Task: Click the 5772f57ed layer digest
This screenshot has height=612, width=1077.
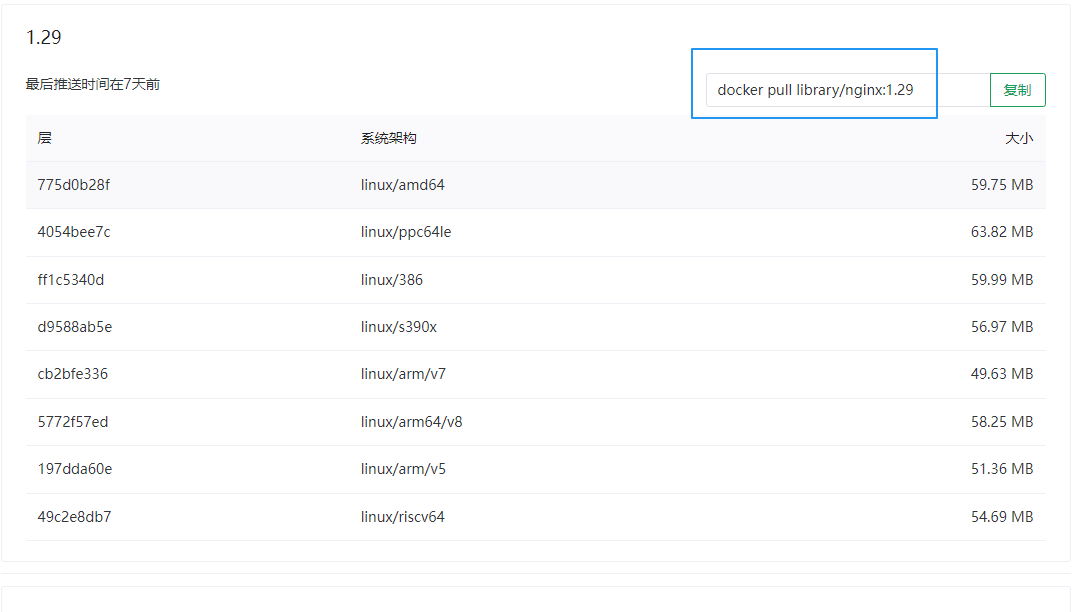Action: pos(73,422)
